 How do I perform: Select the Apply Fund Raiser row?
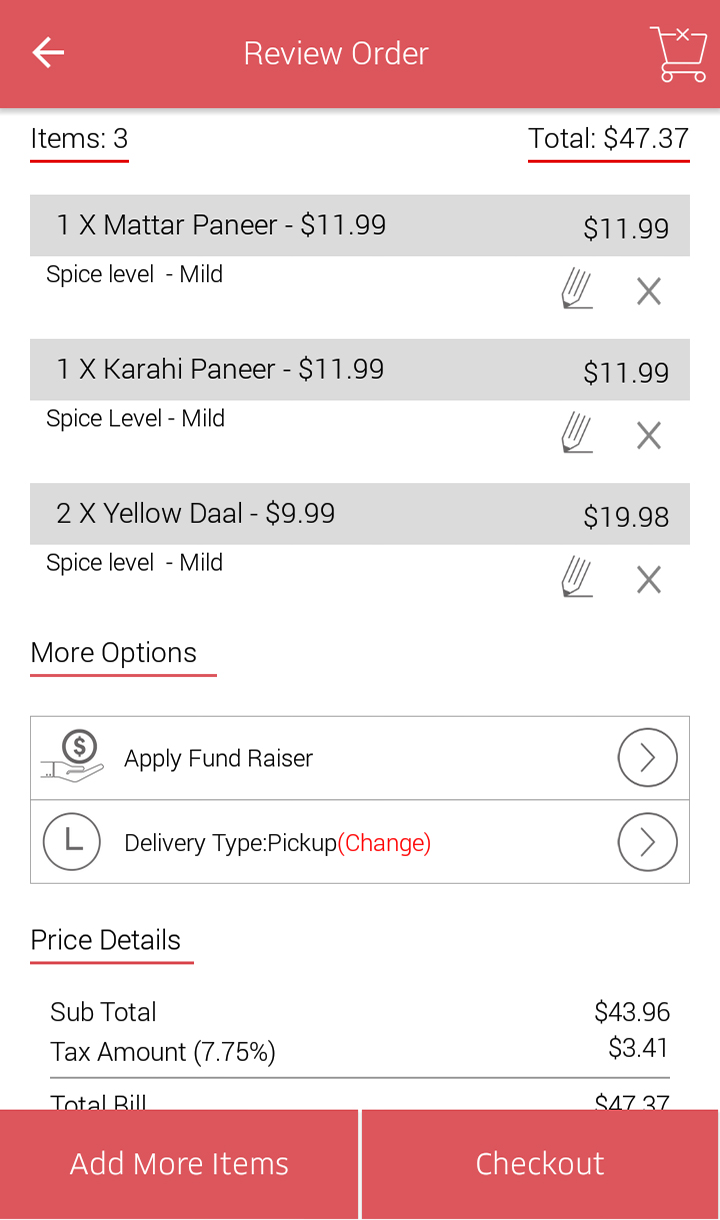point(300,758)
